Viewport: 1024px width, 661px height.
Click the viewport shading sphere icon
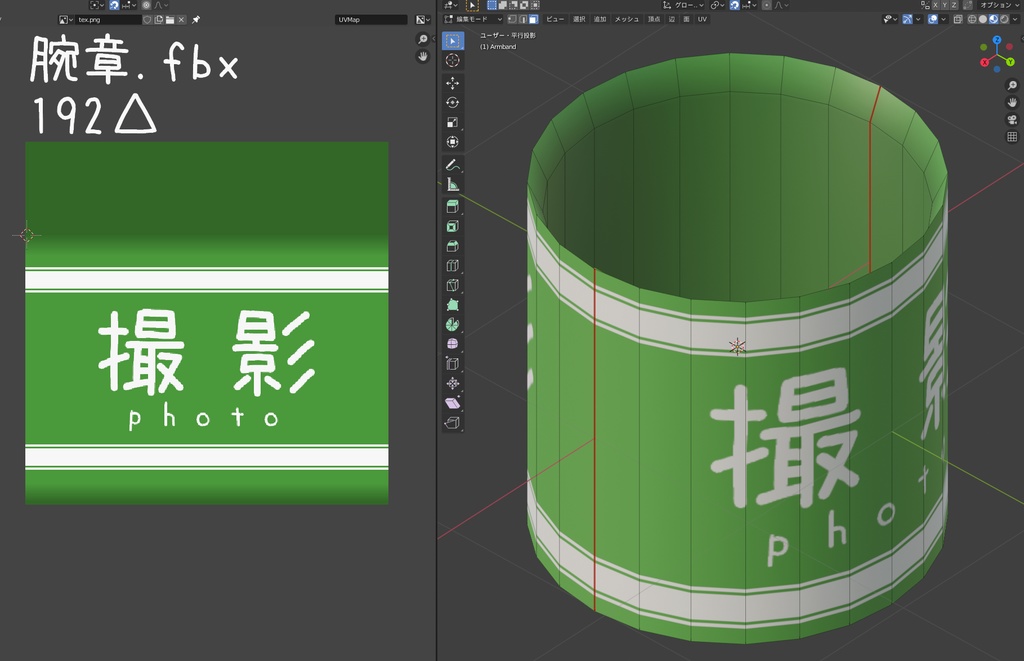[983, 19]
